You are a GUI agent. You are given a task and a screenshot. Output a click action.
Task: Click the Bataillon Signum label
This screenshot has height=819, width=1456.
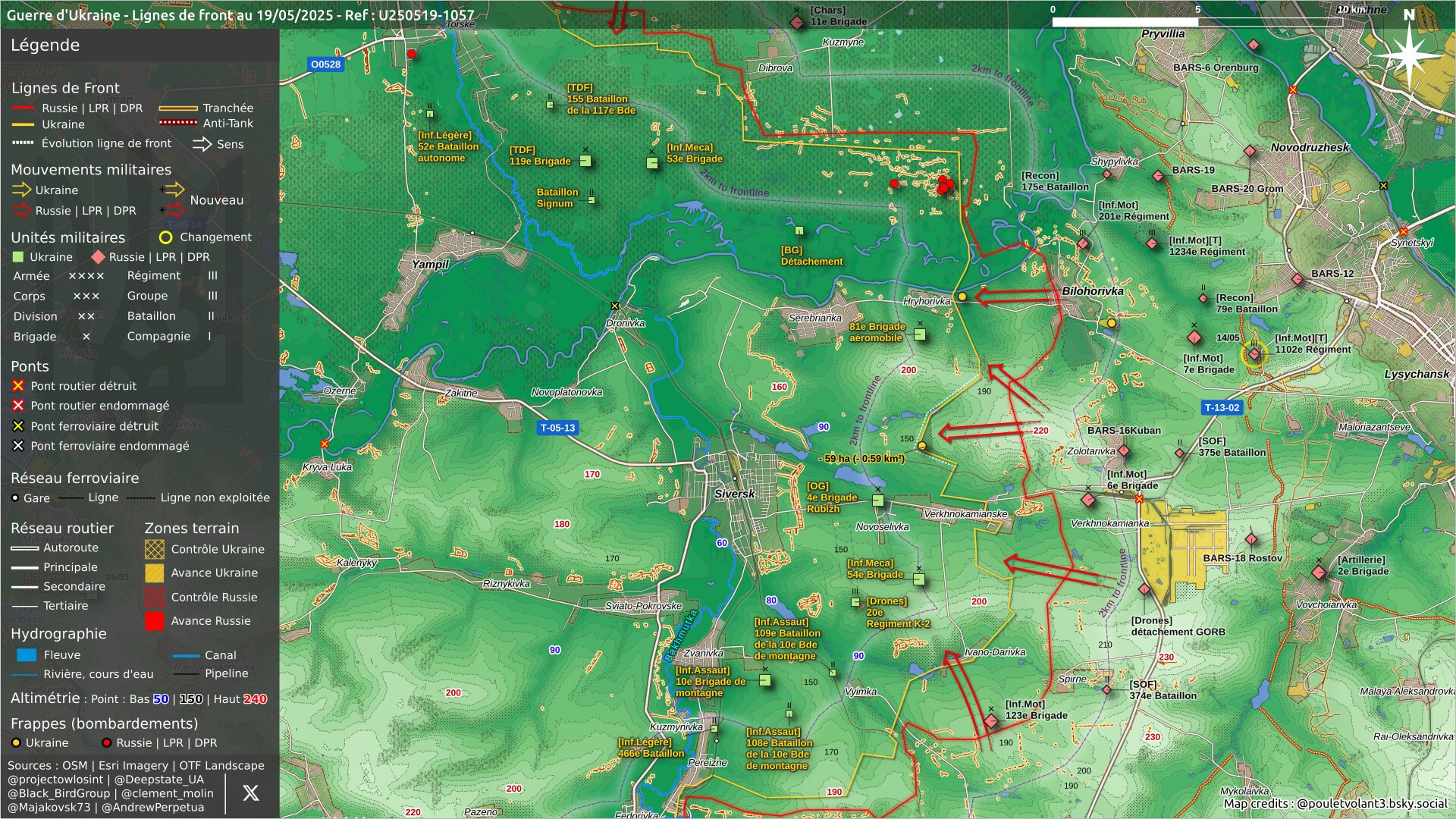click(x=557, y=198)
